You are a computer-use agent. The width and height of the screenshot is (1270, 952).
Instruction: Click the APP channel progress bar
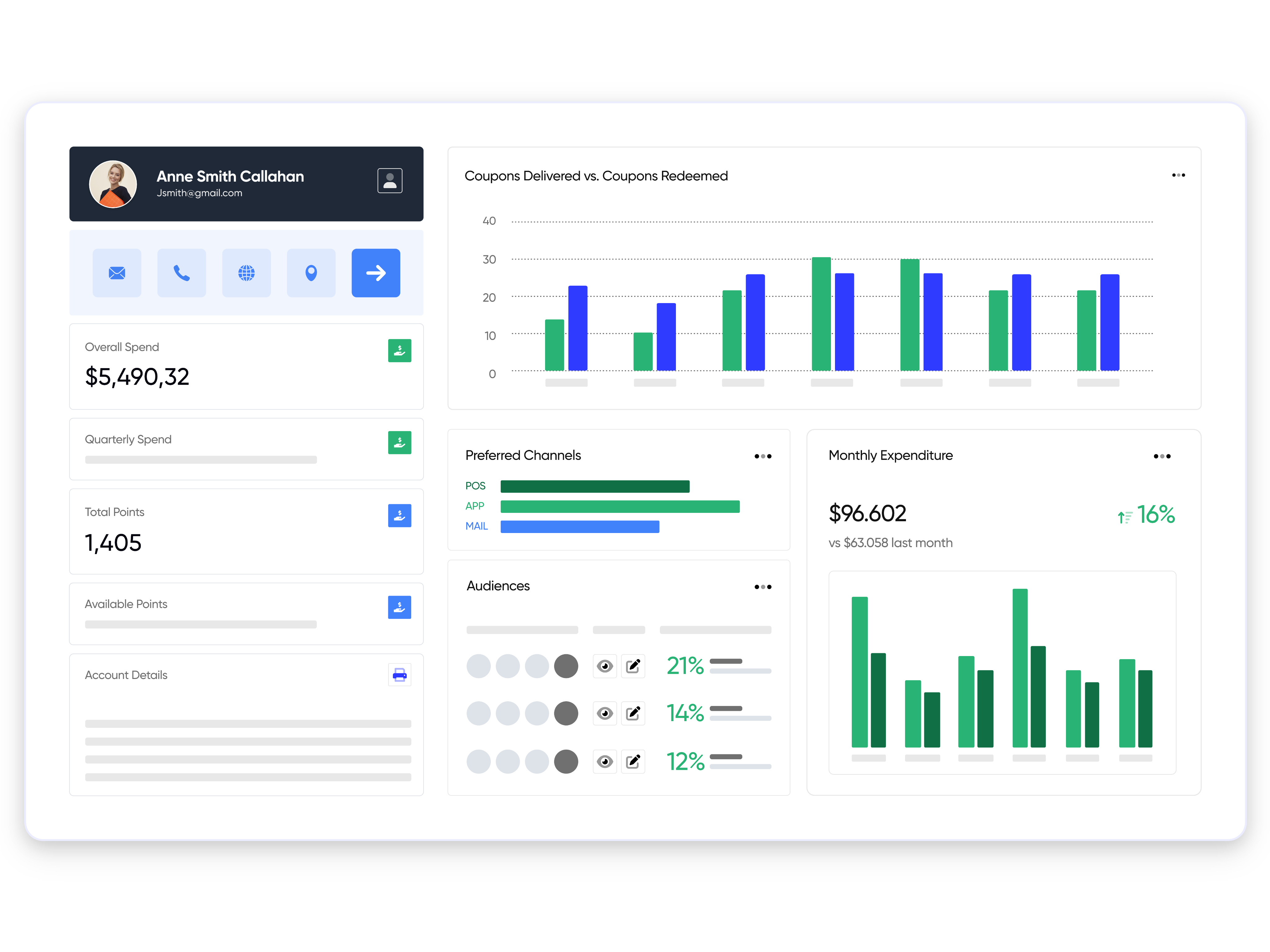click(x=620, y=506)
